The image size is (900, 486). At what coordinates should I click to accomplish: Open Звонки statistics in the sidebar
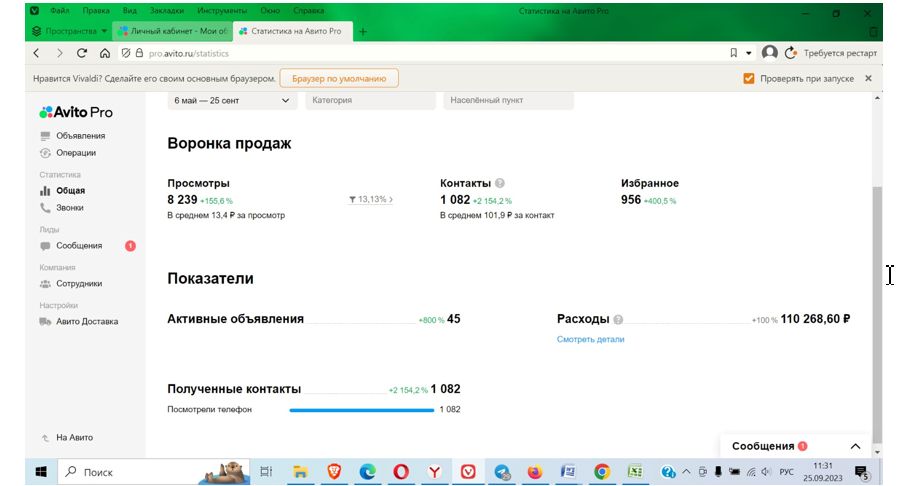point(69,208)
